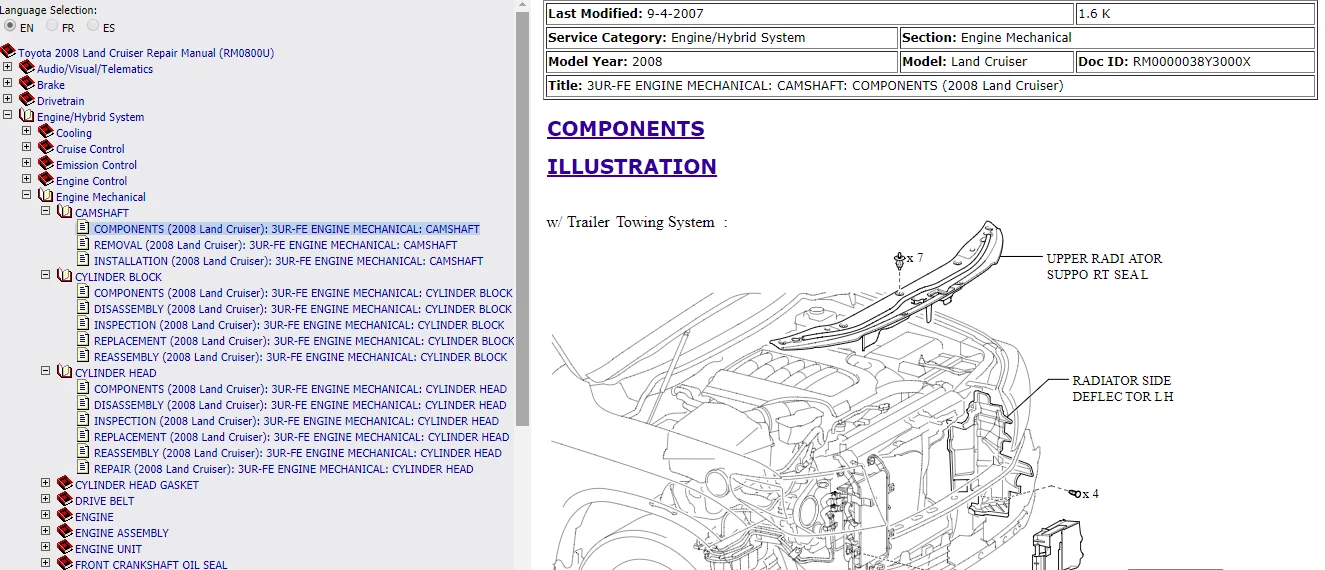Select the FR language radio button
This screenshot has width=1325, height=570.
click(x=52, y=27)
